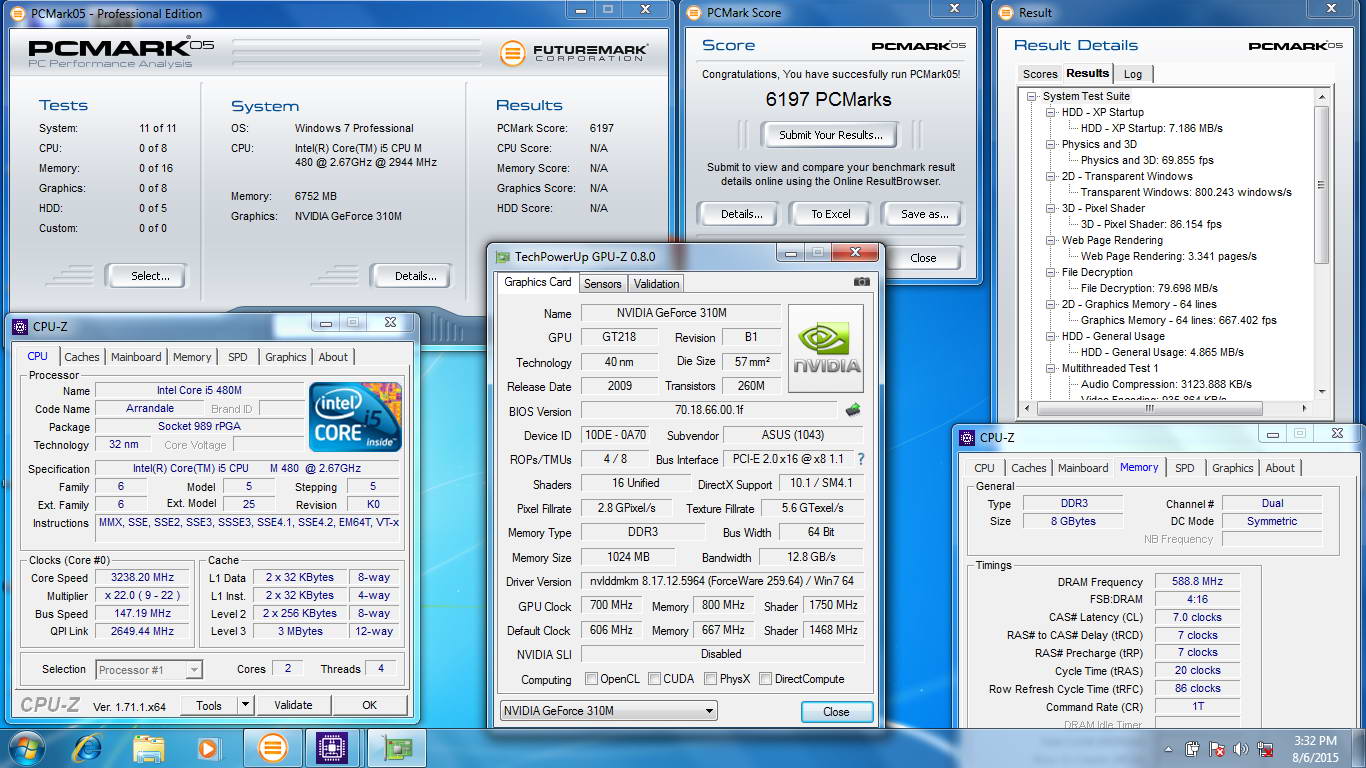Open the CPU-Z Tools dropdown arrow

245,705
